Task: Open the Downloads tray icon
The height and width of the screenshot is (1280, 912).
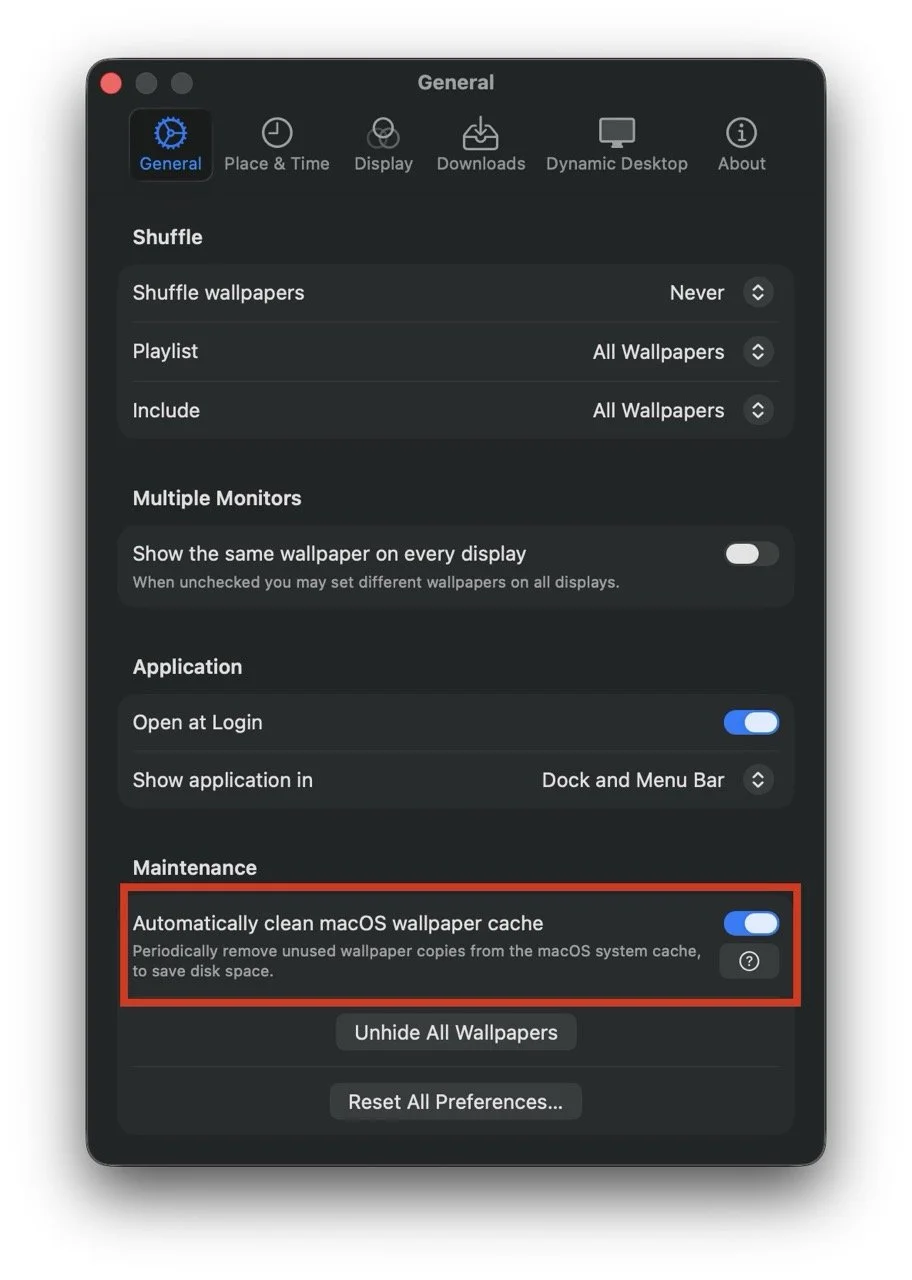Action: point(481,132)
